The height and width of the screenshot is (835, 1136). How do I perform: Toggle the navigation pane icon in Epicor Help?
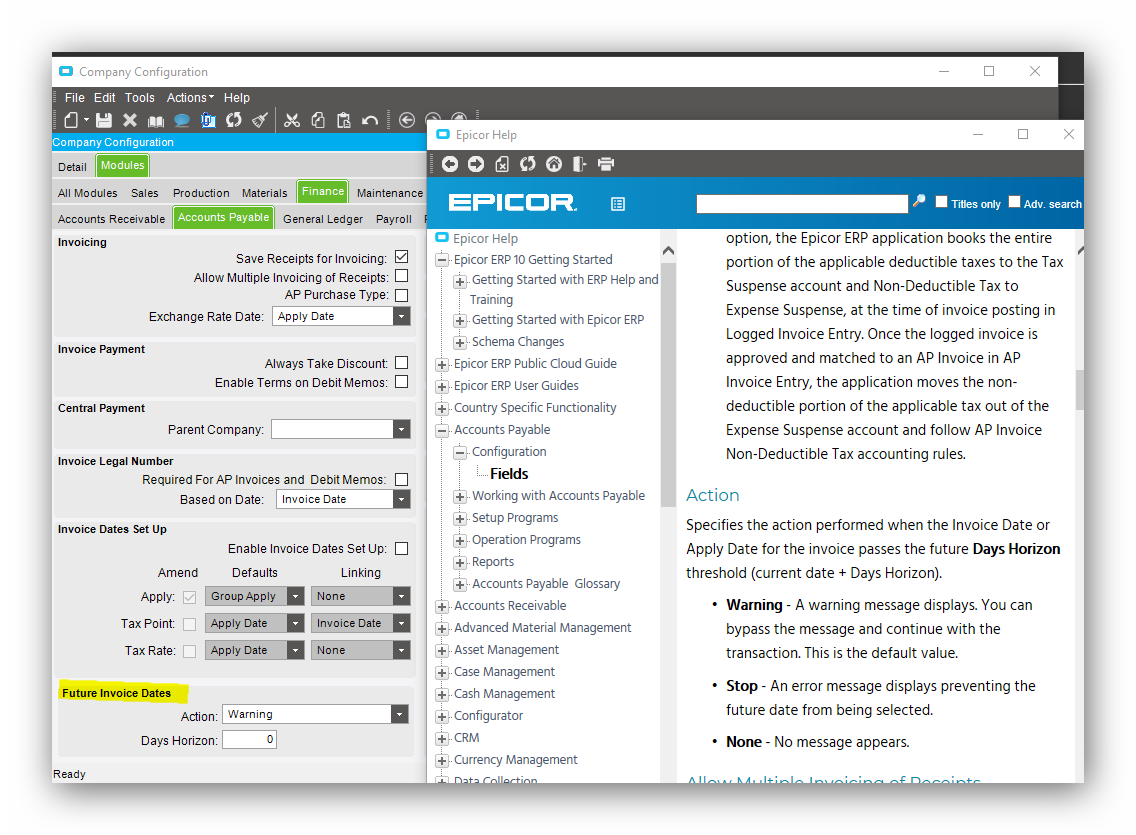(580, 164)
